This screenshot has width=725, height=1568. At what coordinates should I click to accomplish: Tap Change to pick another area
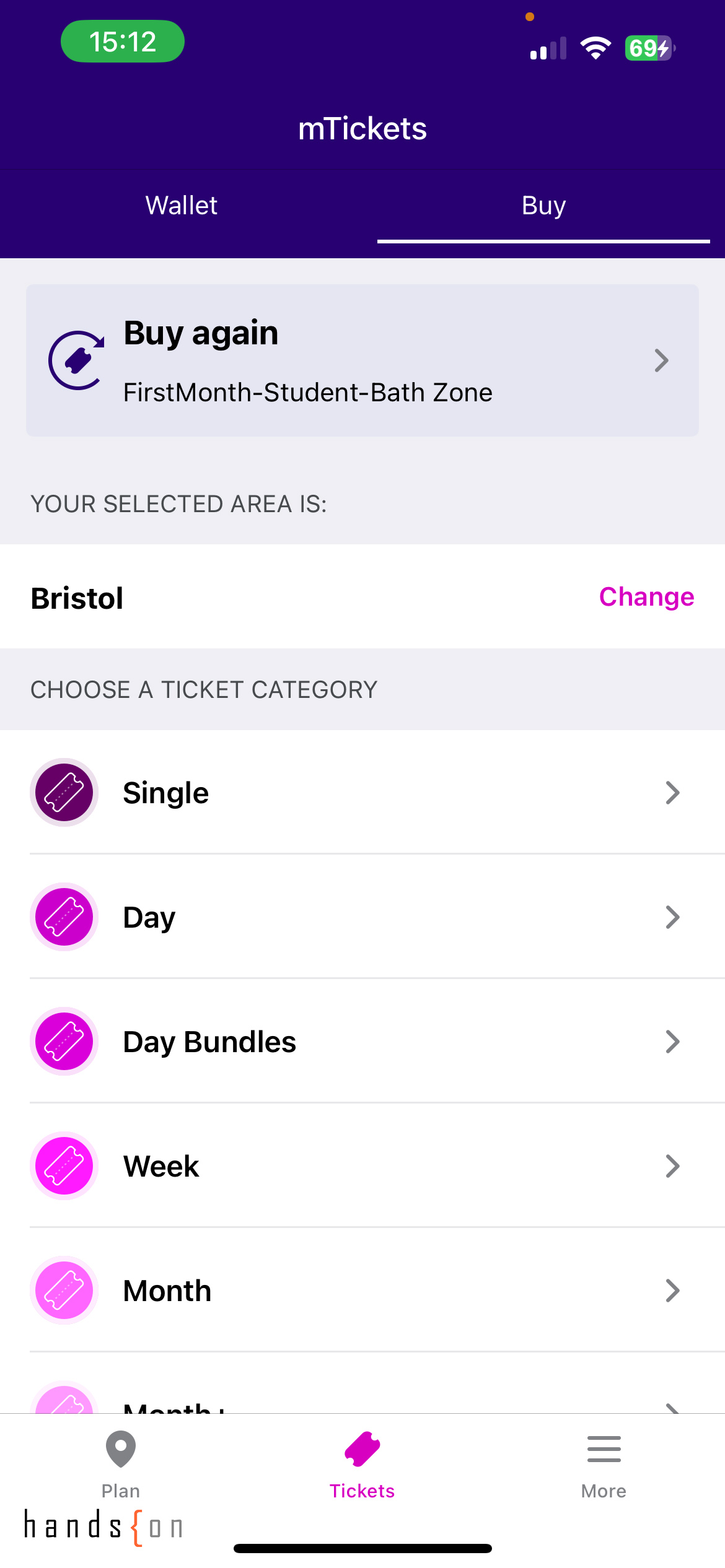646,597
